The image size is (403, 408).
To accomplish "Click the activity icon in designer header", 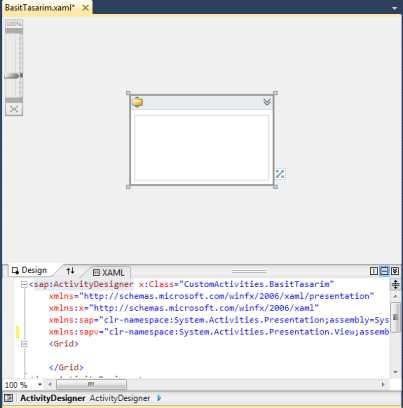I will click(137, 102).
